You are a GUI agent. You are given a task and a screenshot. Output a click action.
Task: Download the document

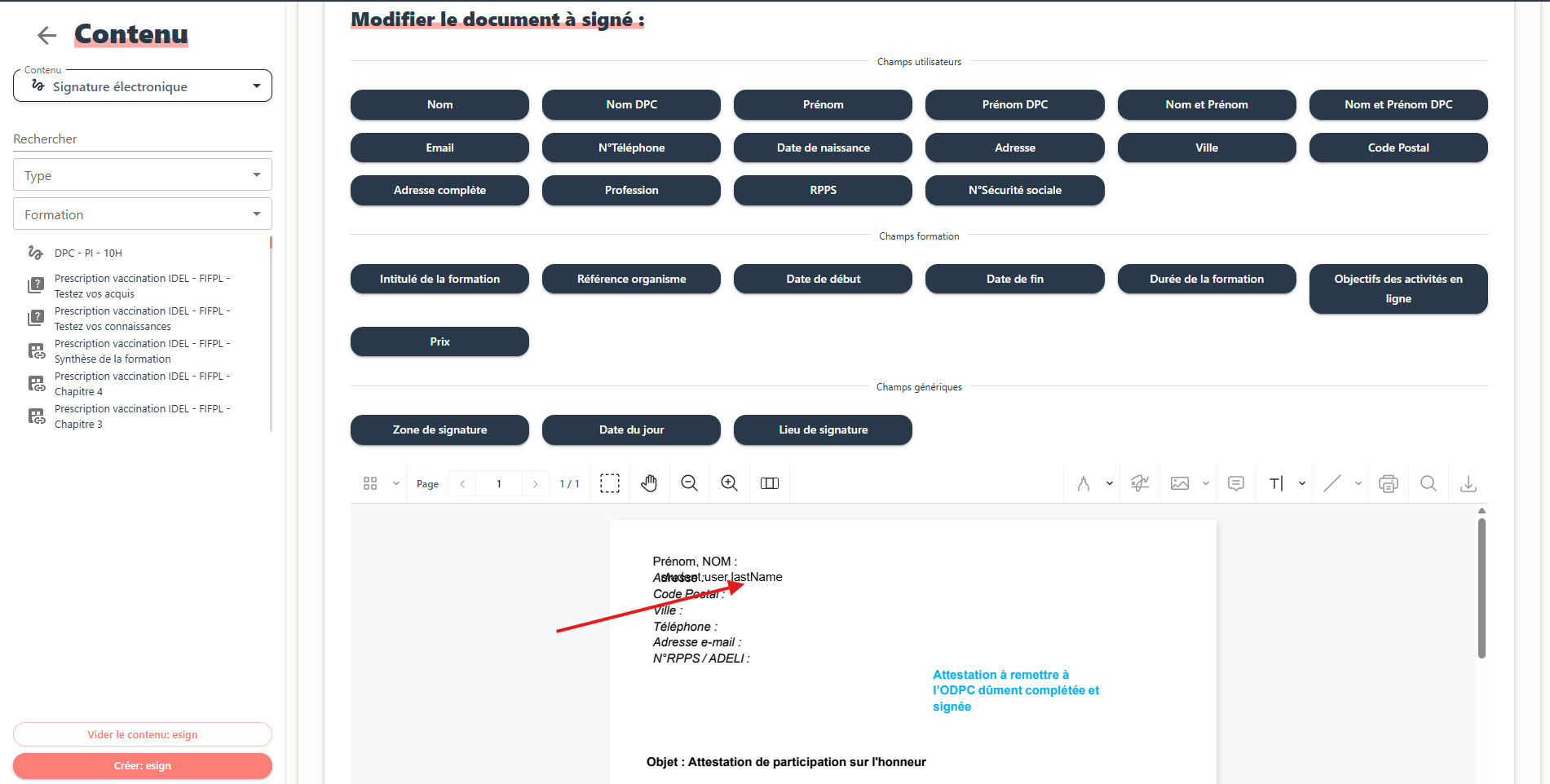1468,483
